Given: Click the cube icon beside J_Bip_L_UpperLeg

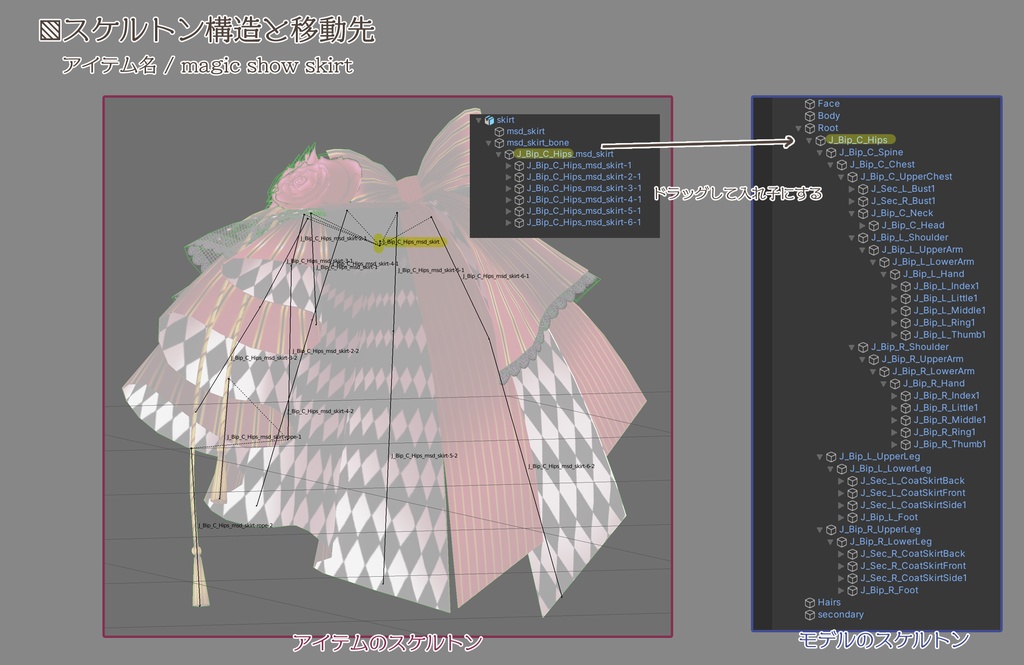Looking at the screenshot, I should point(831,457).
